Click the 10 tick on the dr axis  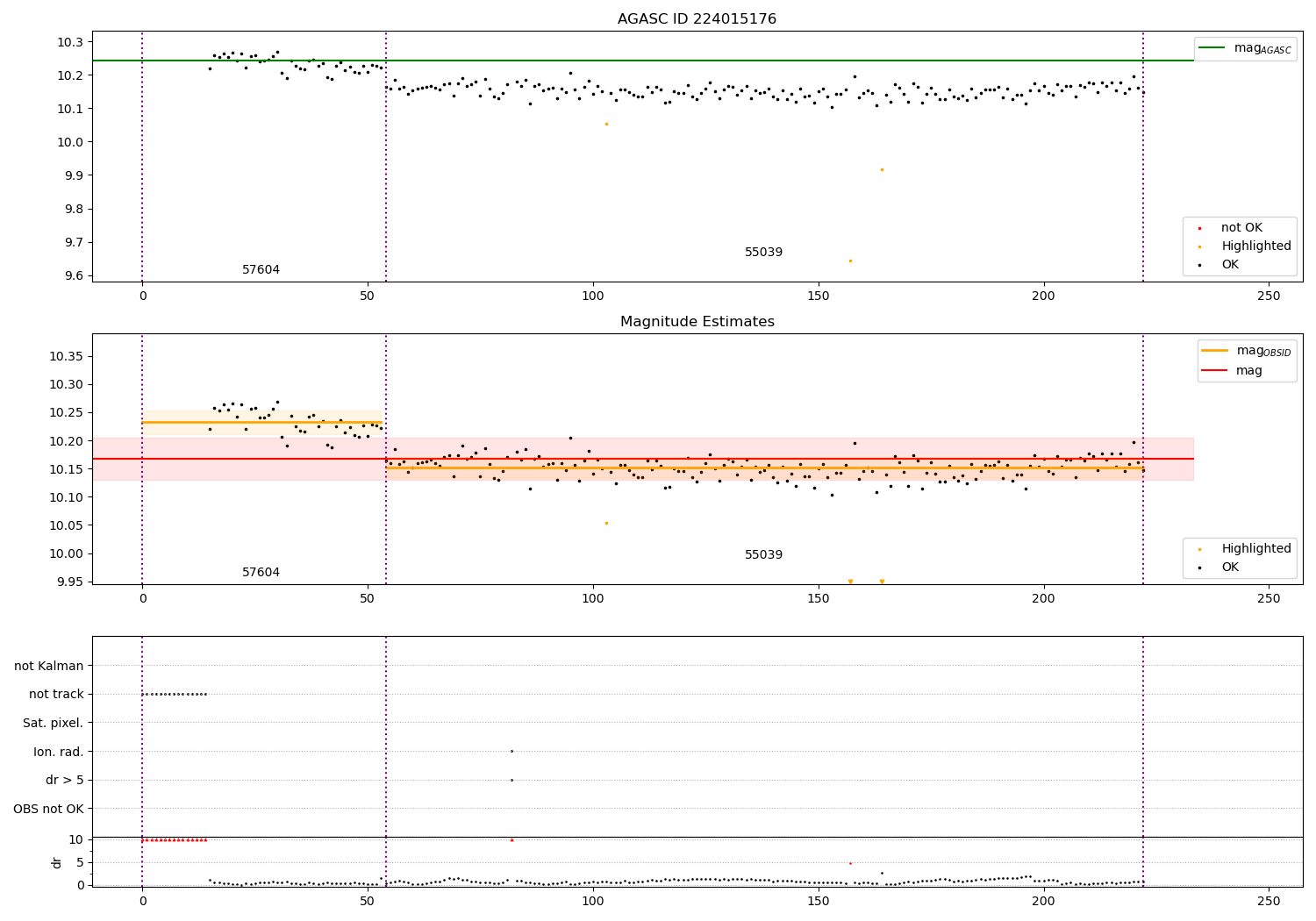76,840
